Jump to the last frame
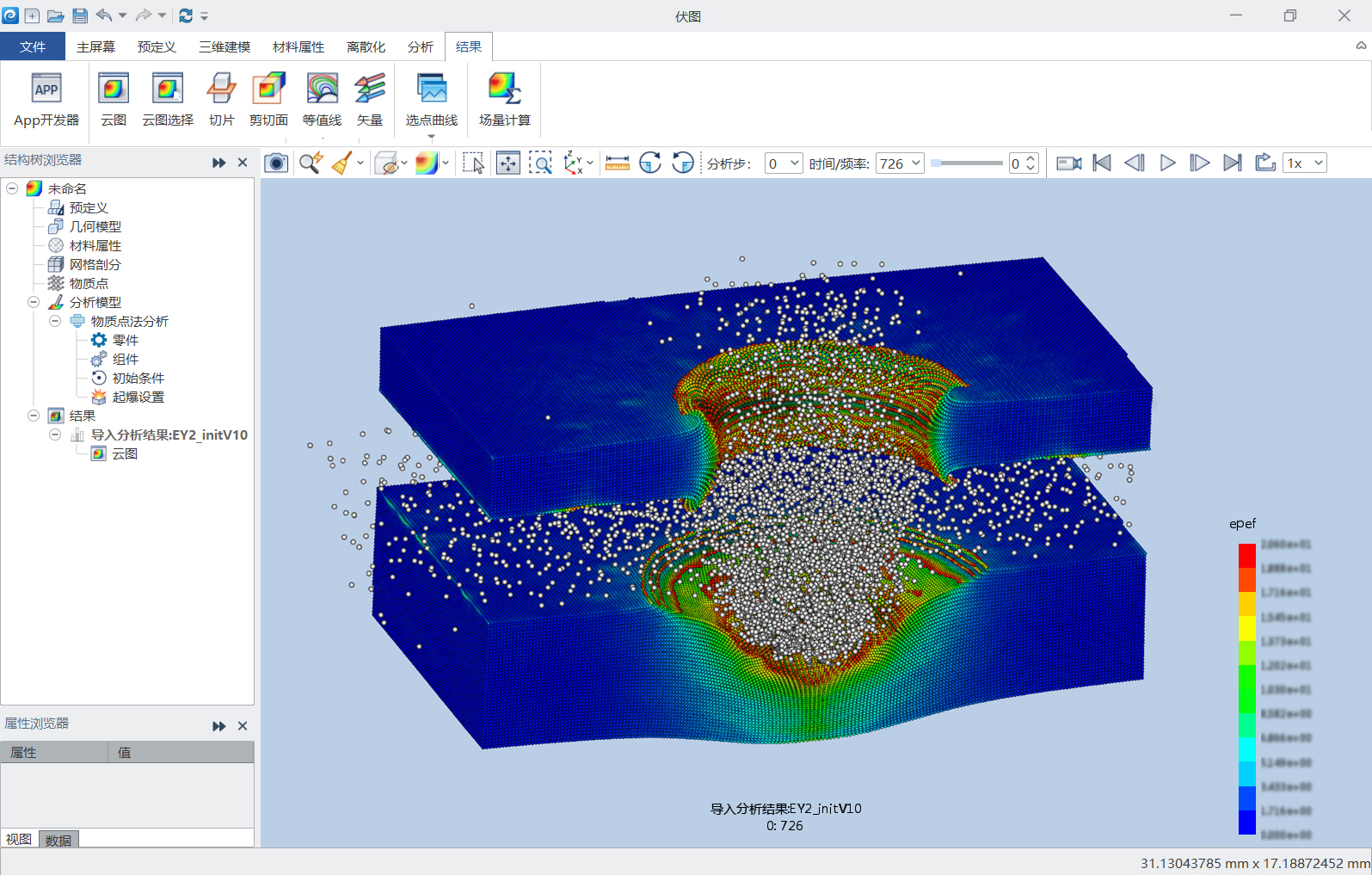The height and width of the screenshot is (875, 1372). (x=1232, y=163)
